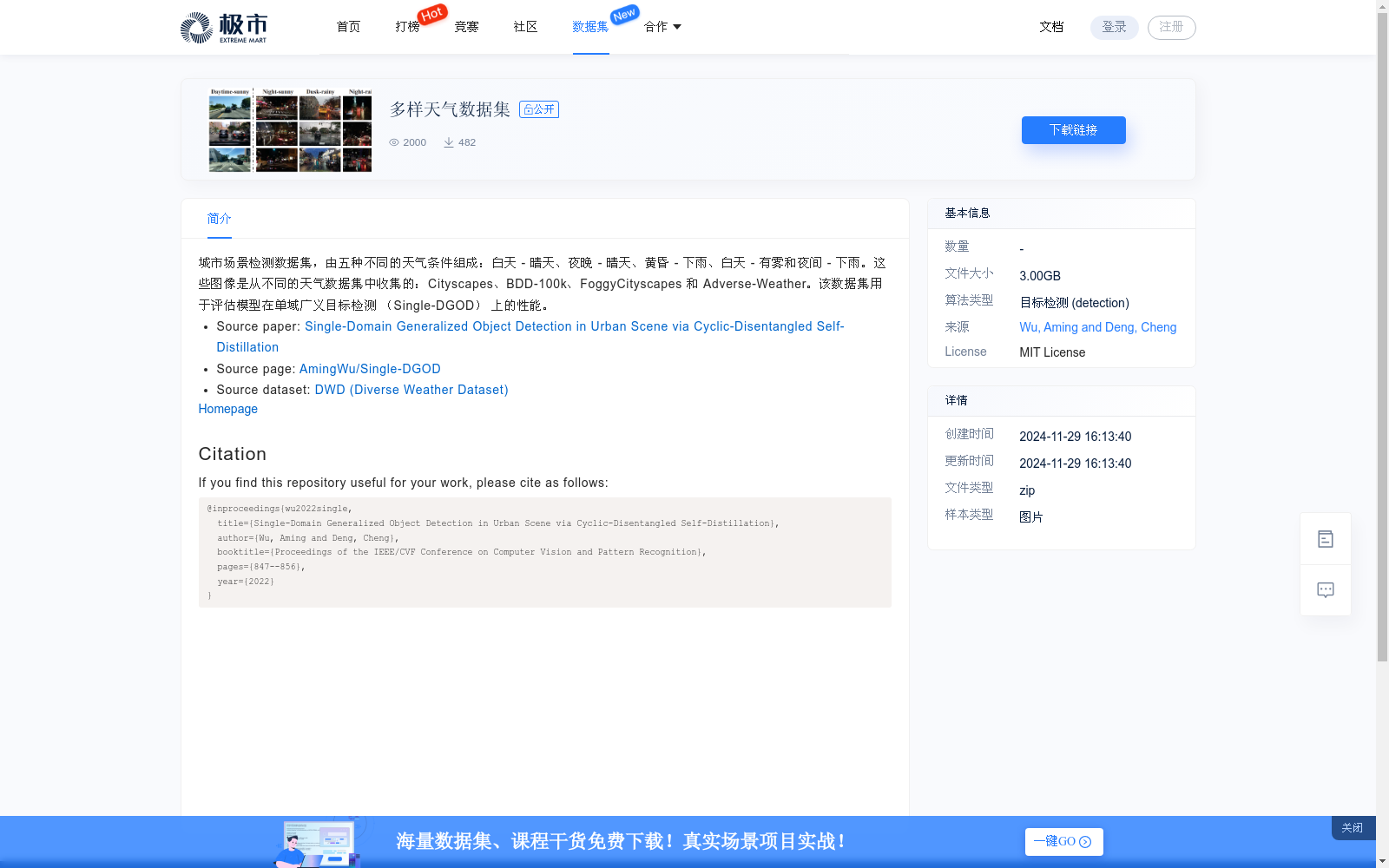Click the views eye icon near 2000
Screen dimensions: 1389x868
click(394, 142)
